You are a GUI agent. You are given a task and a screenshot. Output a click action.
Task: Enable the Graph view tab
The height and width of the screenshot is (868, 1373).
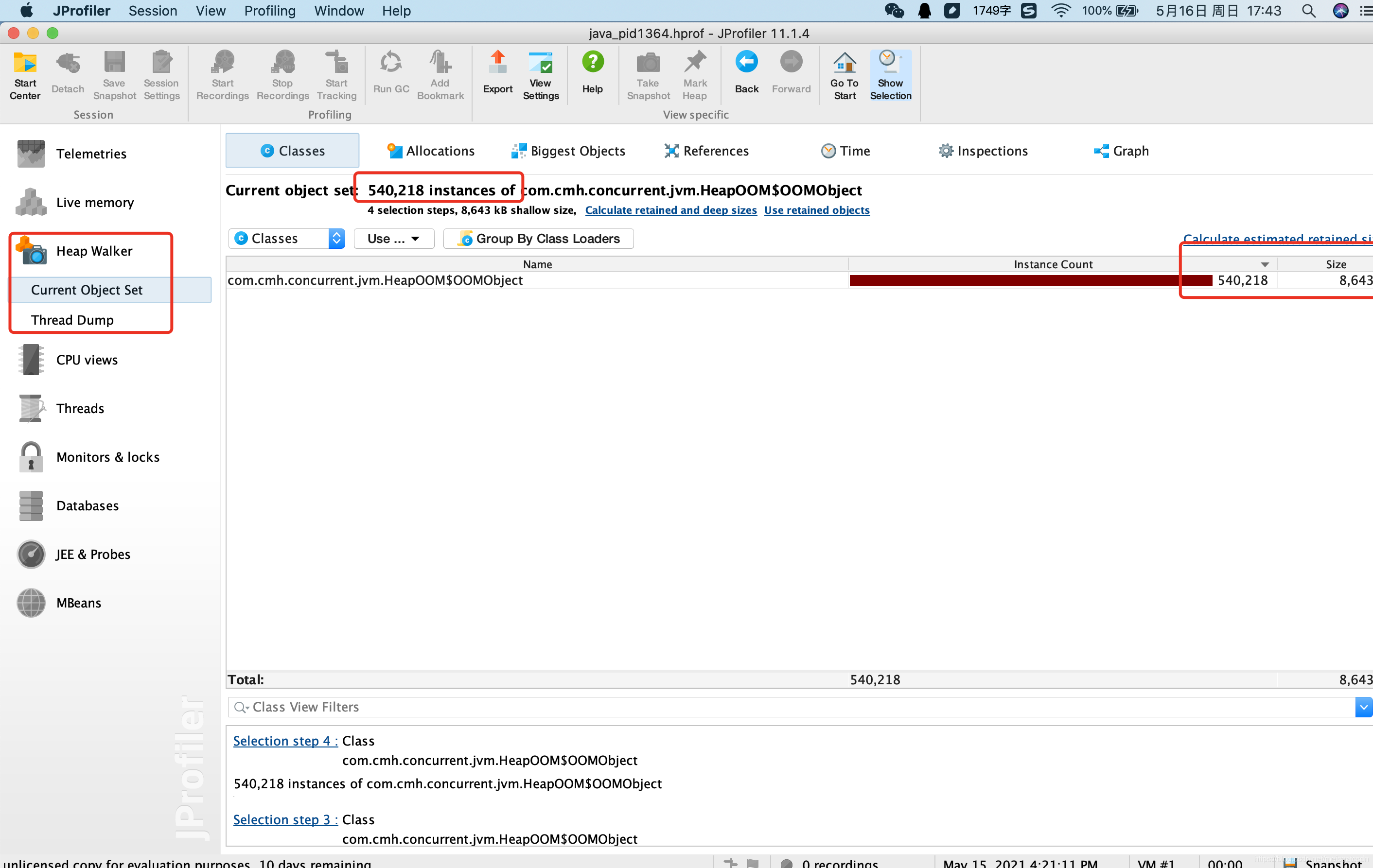click(x=1121, y=151)
